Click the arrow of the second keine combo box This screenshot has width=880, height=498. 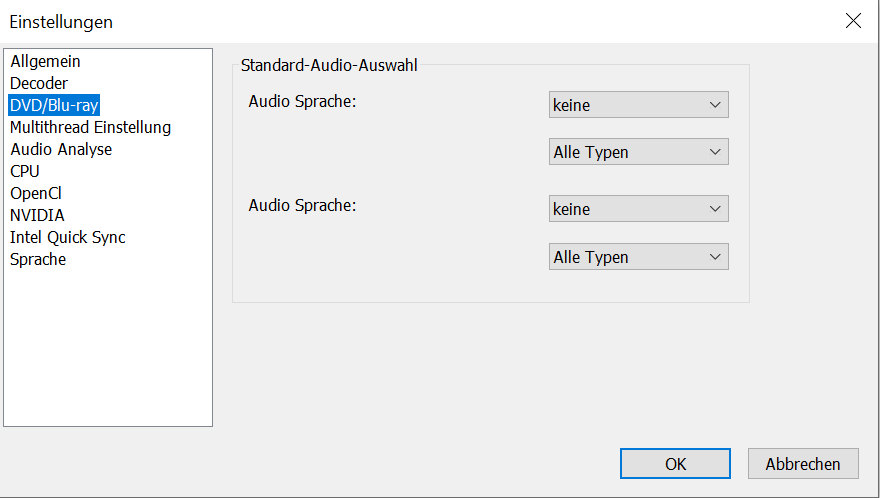pyautogui.click(x=715, y=209)
